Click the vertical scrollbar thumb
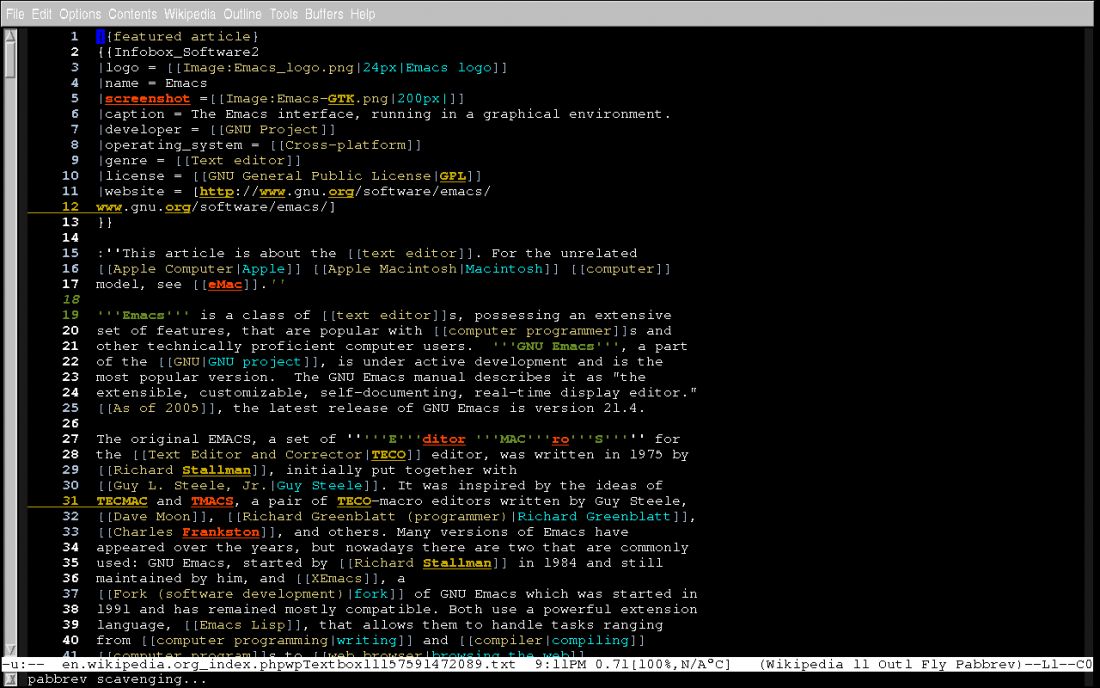The width and height of the screenshot is (1100, 688). pos(10,59)
